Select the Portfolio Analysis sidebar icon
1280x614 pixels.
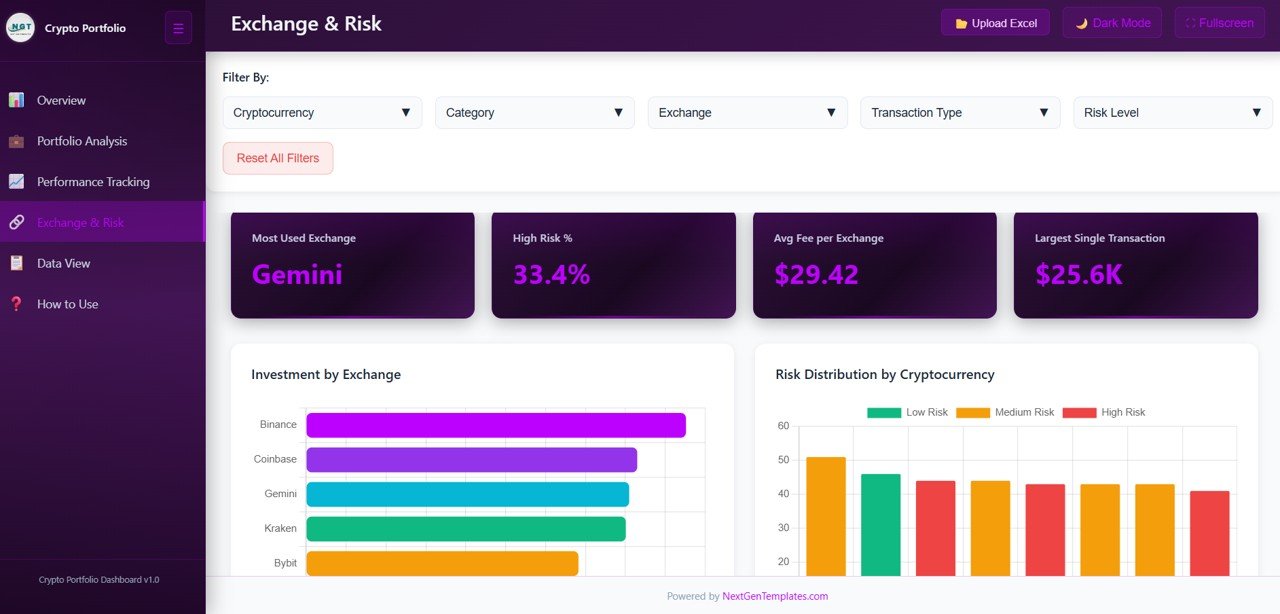coord(17,141)
